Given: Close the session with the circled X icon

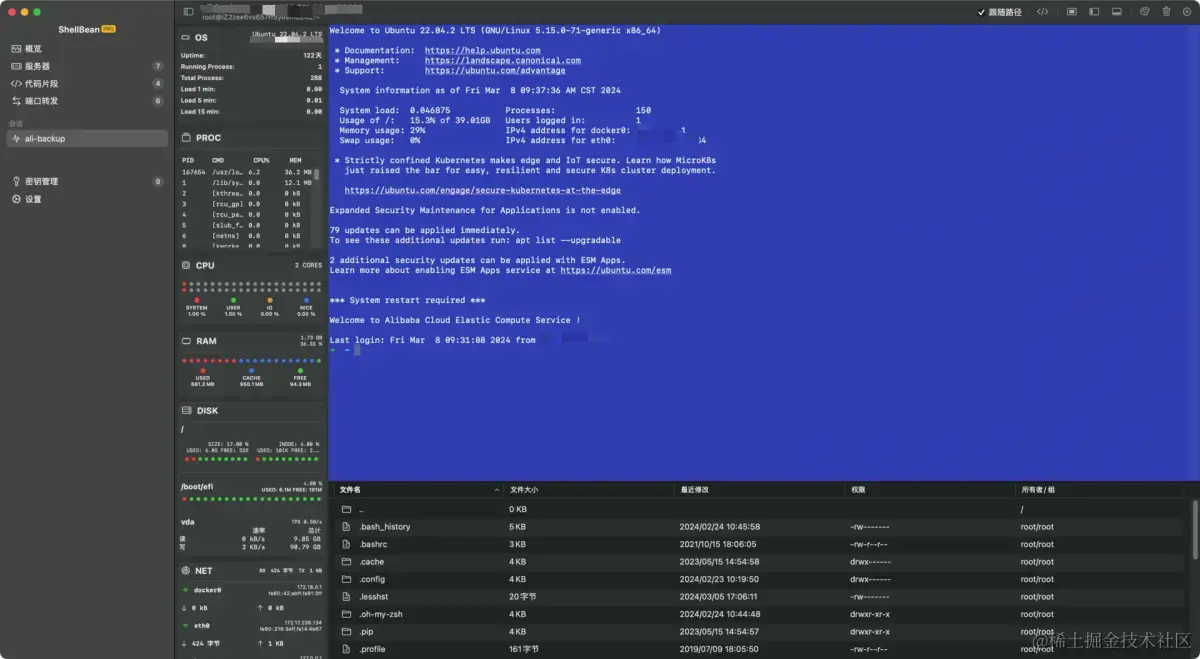Looking at the screenshot, I should point(1187,12).
